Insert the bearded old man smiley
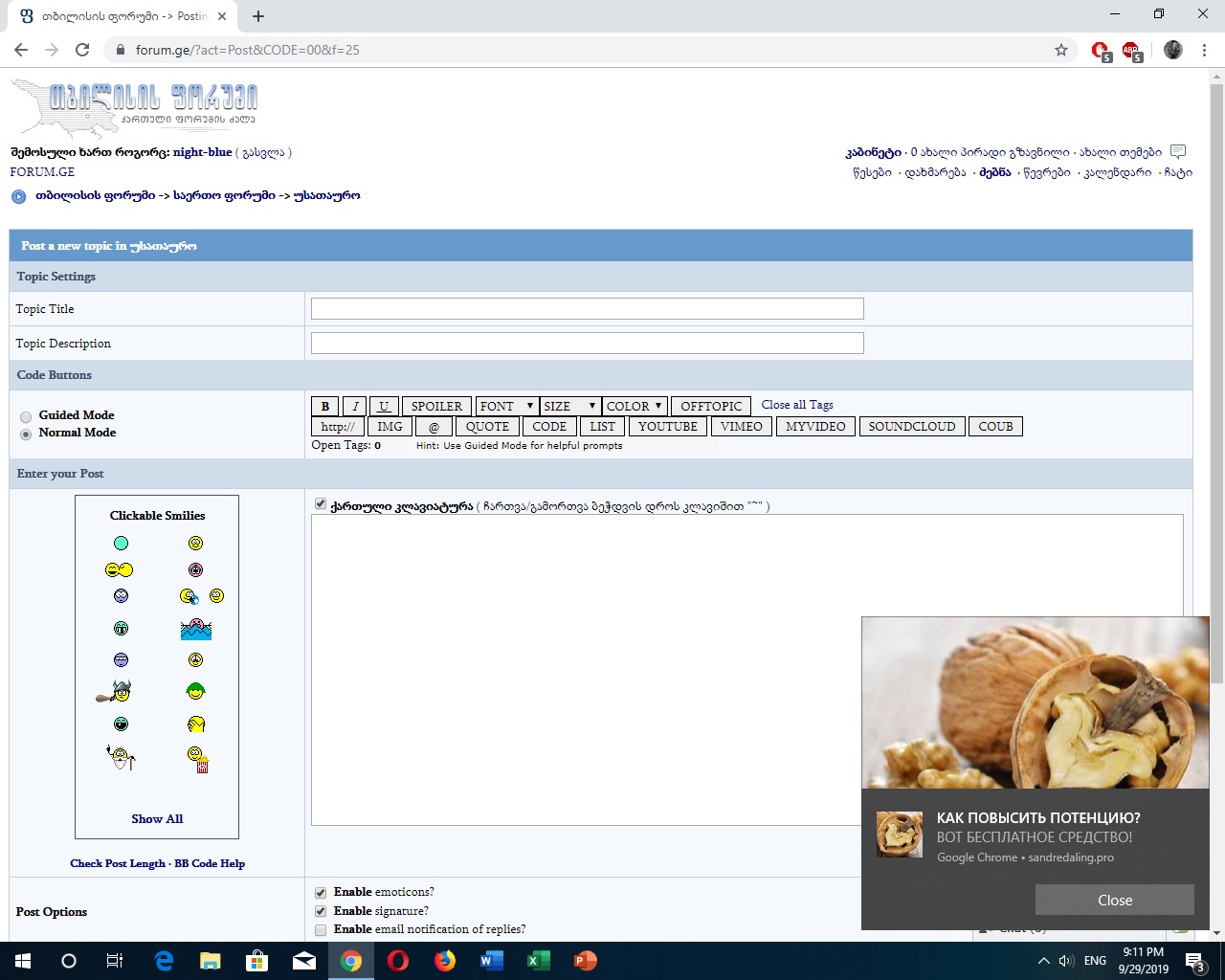The image size is (1225, 980). pos(121,758)
